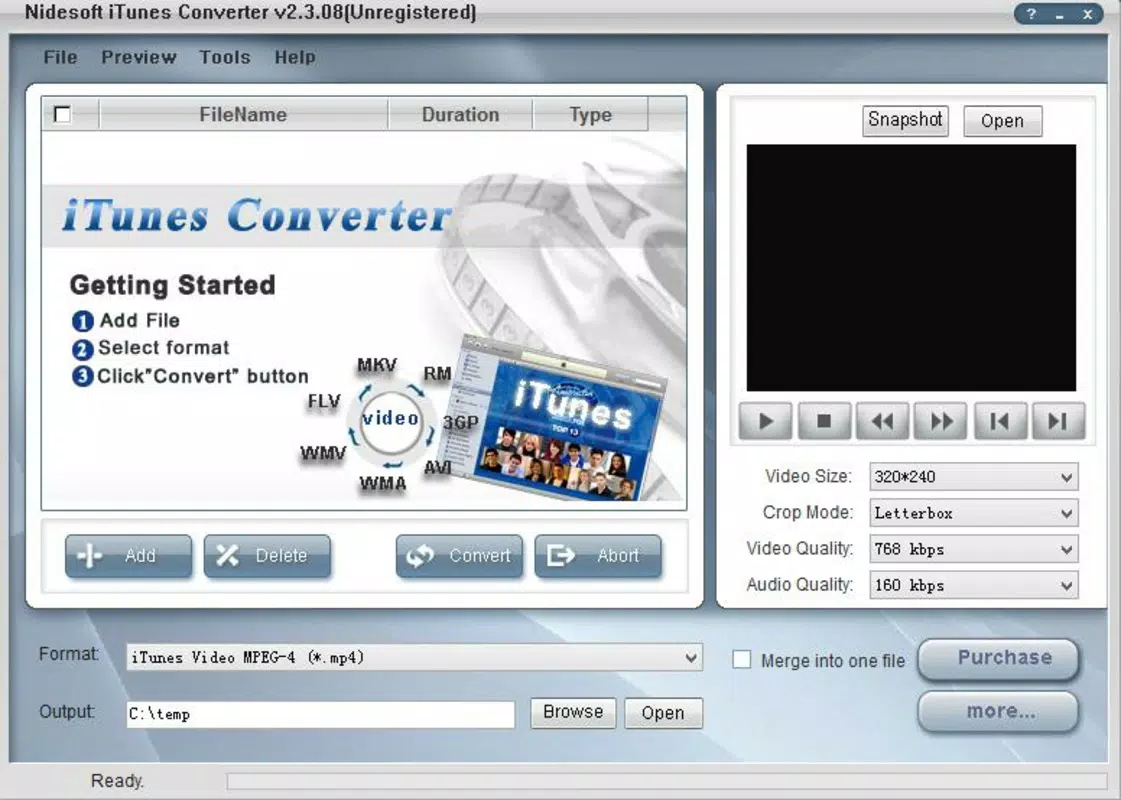The width and height of the screenshot is (1121, 800).
Task: Click the Play button under preview
Action: [x=765, y=421]
